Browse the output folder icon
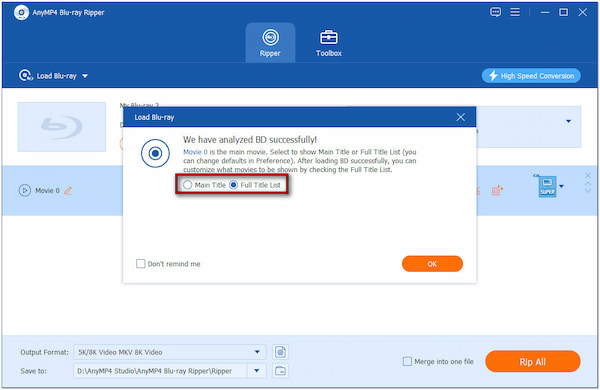The width and height of the screenshot is (600, 390). (280, 371)
